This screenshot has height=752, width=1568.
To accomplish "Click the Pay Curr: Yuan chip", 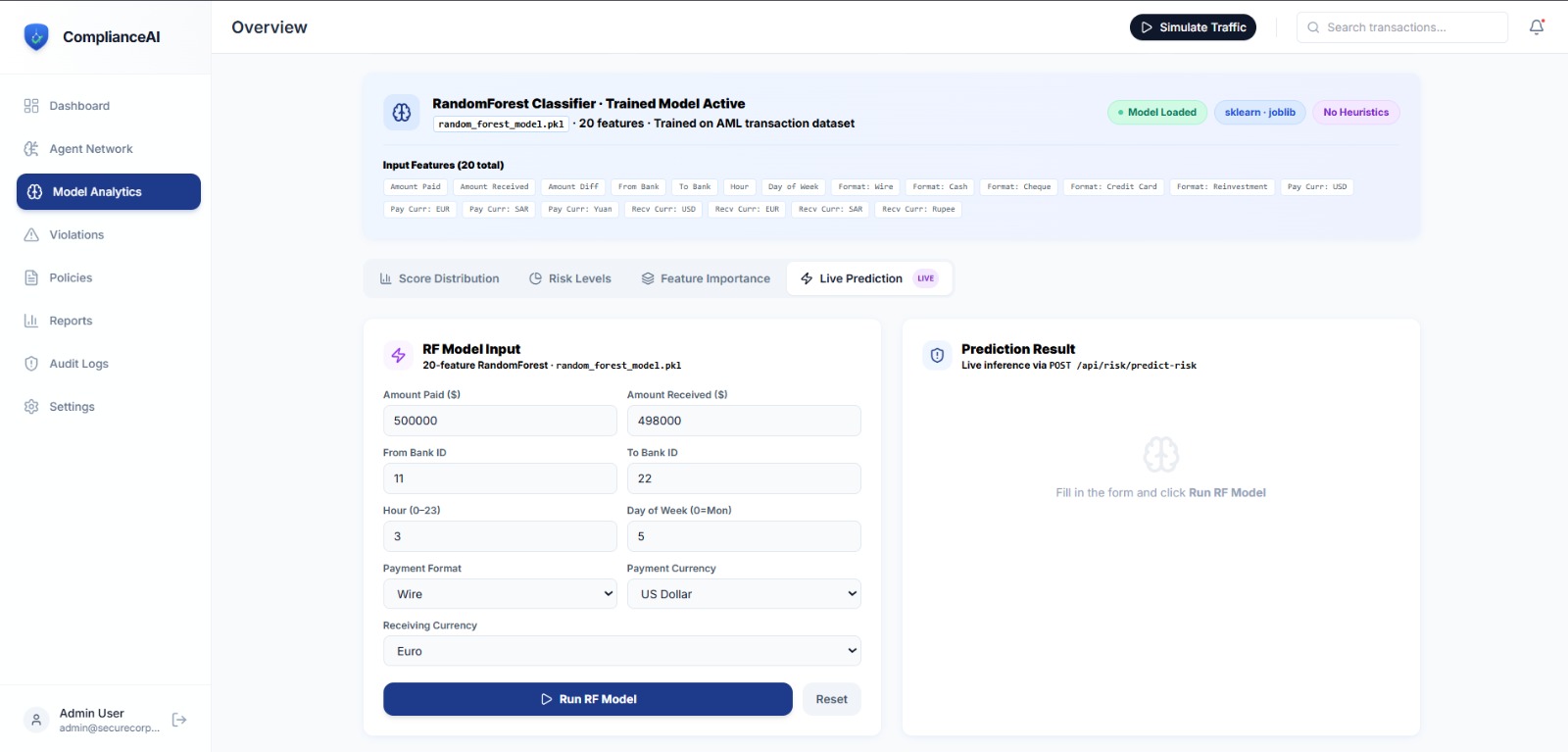I will click(x=580, y=209).
